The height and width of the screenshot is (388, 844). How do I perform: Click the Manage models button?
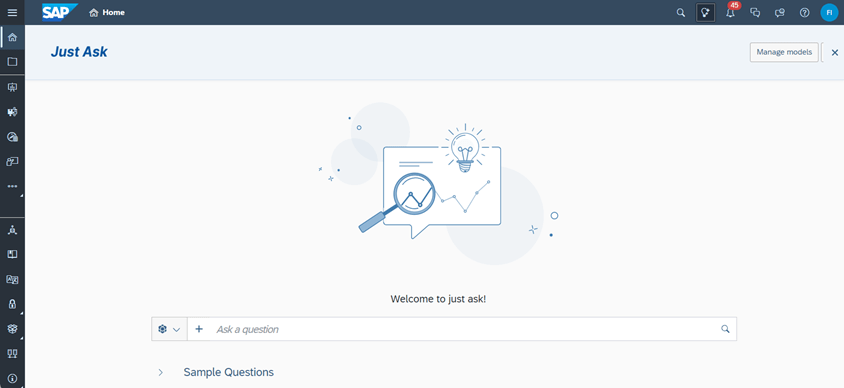click(x=784, y=52)
